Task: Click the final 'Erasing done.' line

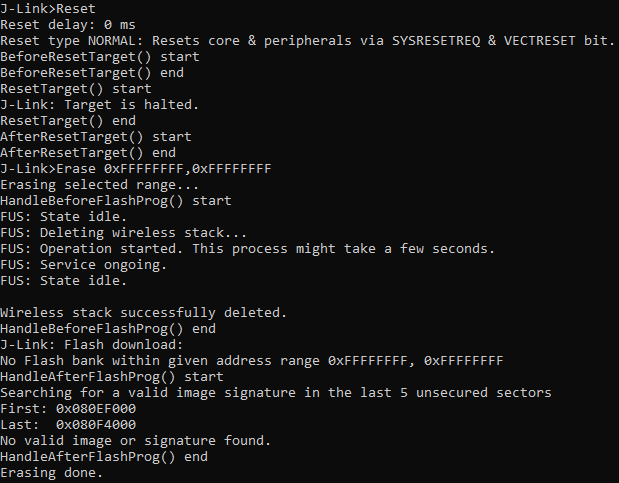Action: [52, 473]
